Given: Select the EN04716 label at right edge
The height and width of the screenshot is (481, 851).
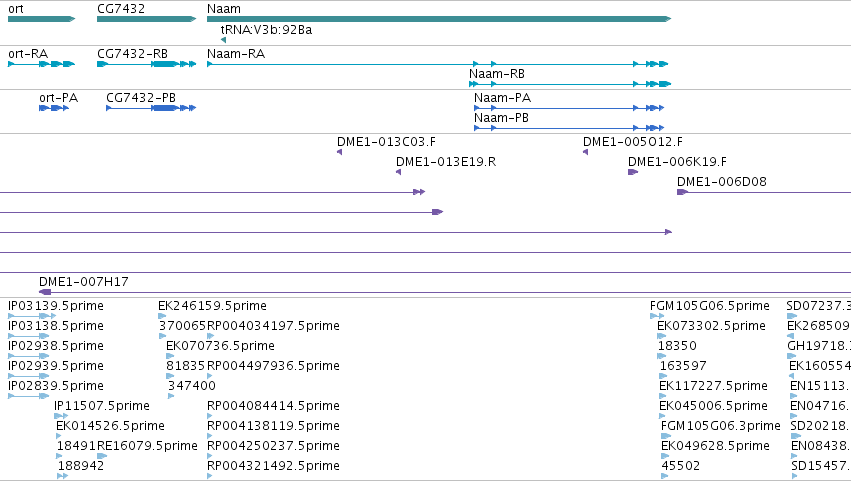Looking at the screenshot, I should tap(821, 406).
